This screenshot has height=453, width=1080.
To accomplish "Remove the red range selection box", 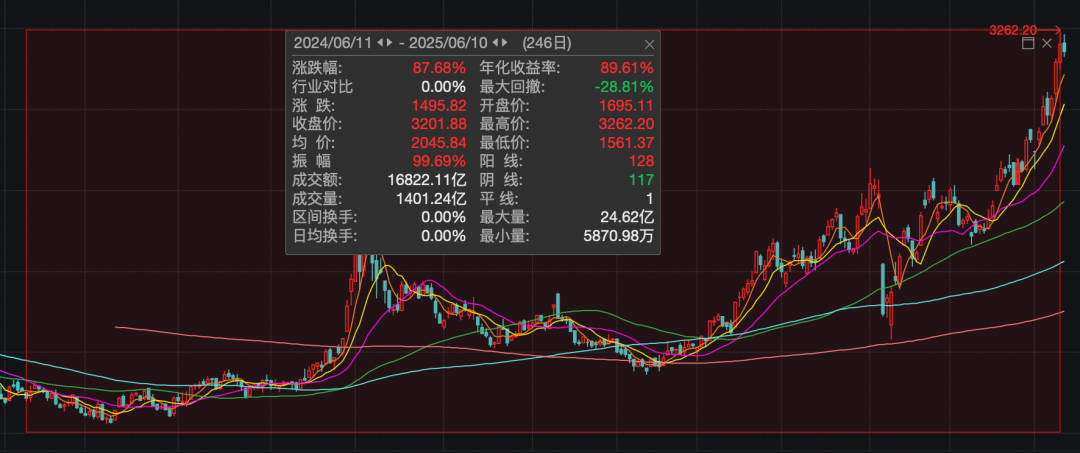I will click(1047, 44).
